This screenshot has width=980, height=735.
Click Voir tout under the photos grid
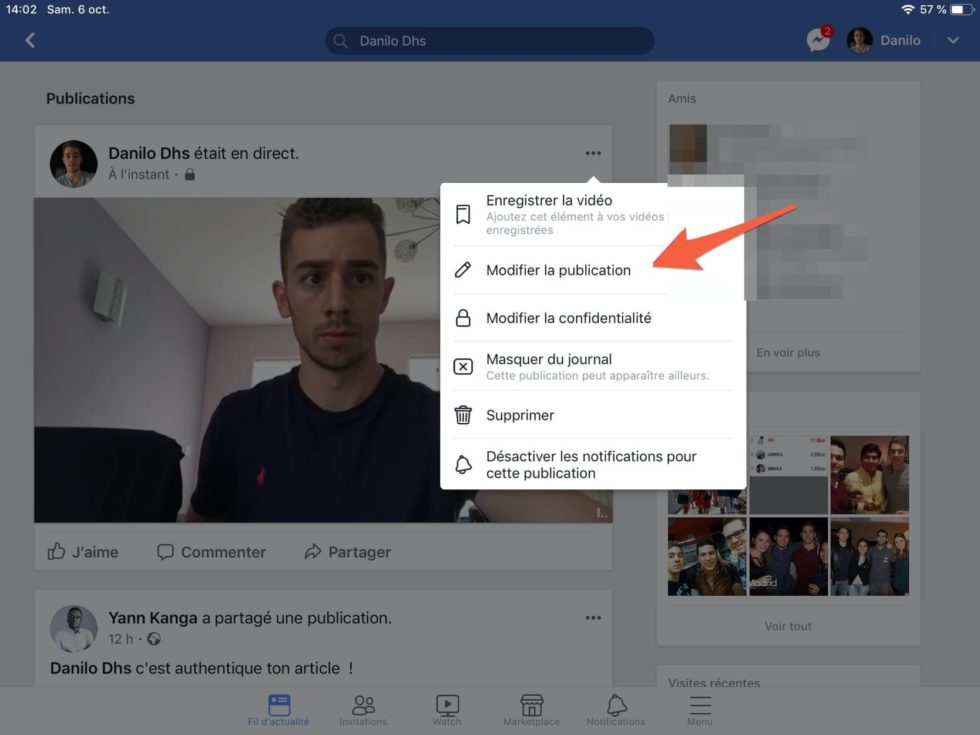point(788,626)
